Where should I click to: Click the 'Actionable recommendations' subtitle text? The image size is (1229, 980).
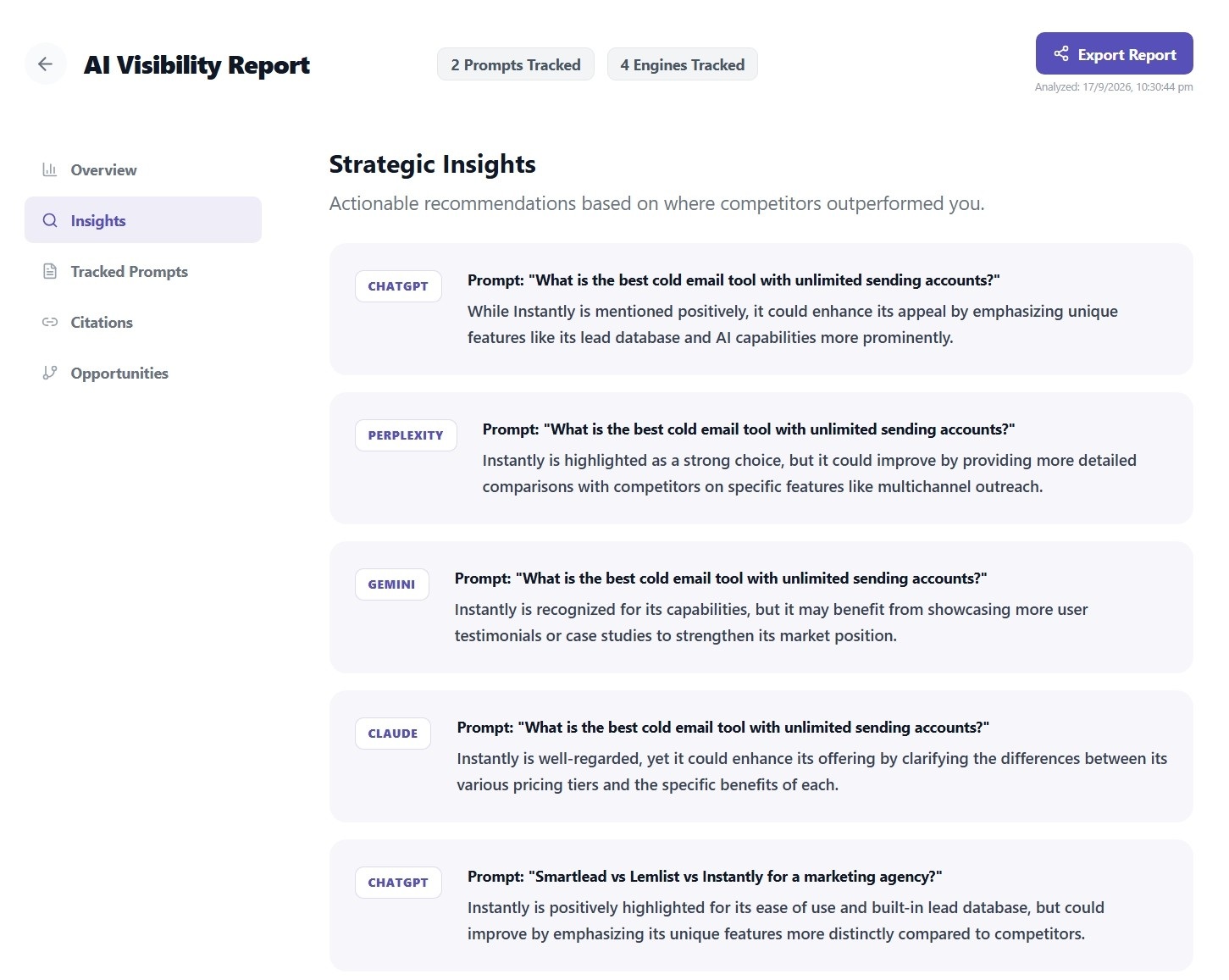tap(657, 203)
